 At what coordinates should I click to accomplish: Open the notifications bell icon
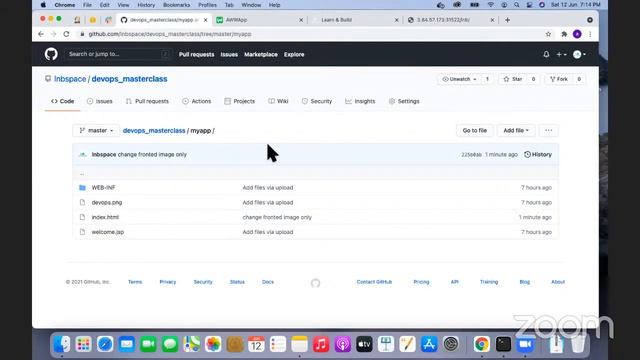[x=546, y=54]
